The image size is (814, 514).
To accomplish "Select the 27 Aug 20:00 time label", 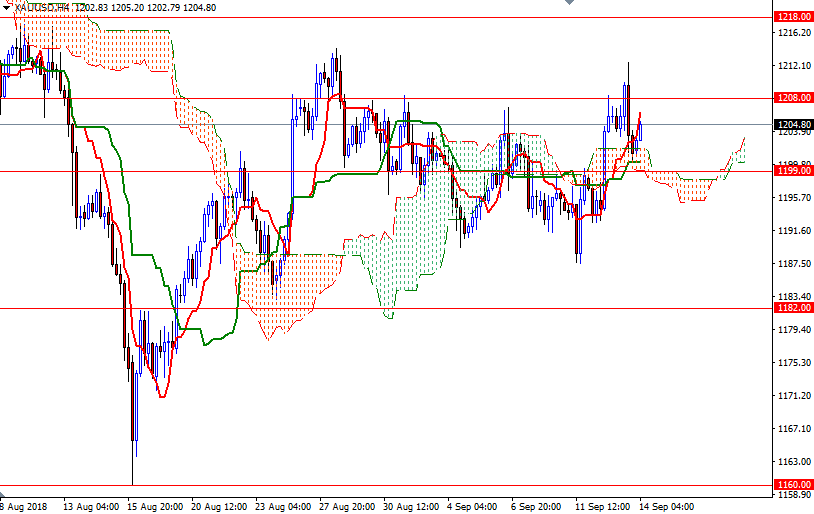I will [x=347, y=506].
